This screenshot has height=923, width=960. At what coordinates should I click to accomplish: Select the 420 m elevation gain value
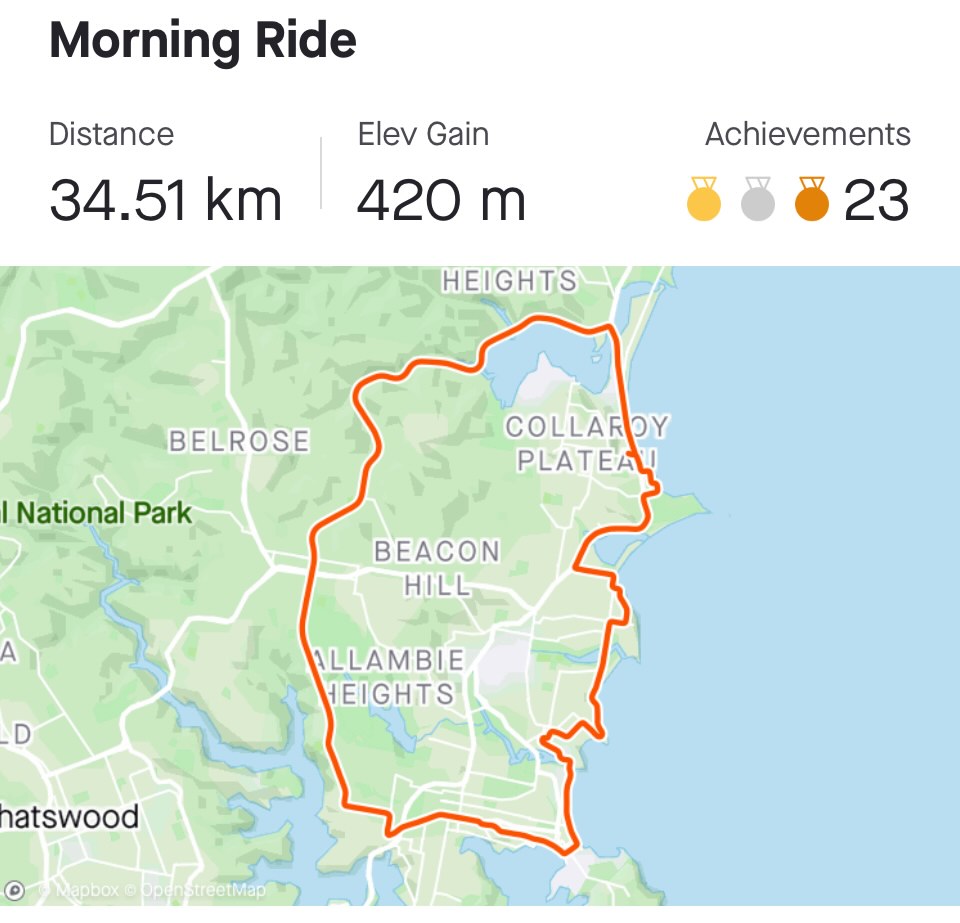(x=441, y=200)
